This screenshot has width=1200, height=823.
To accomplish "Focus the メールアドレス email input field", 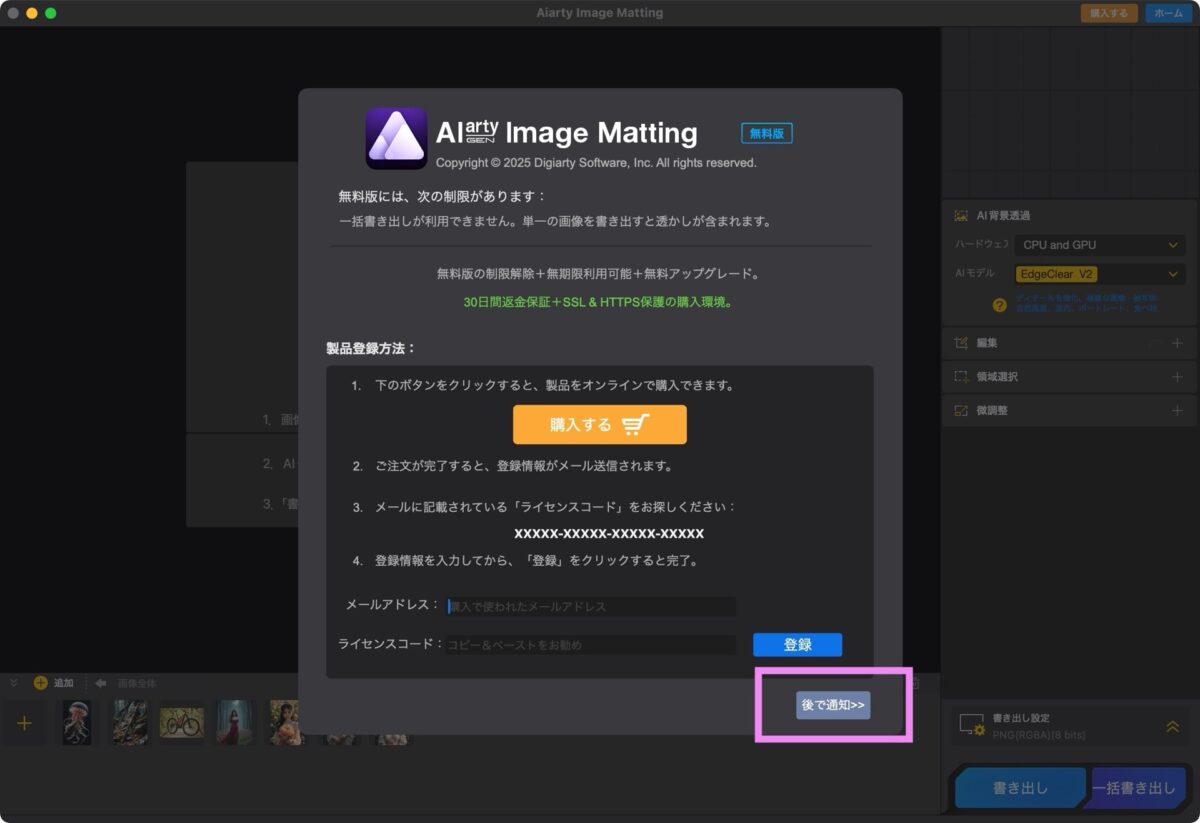I will 590,606.
